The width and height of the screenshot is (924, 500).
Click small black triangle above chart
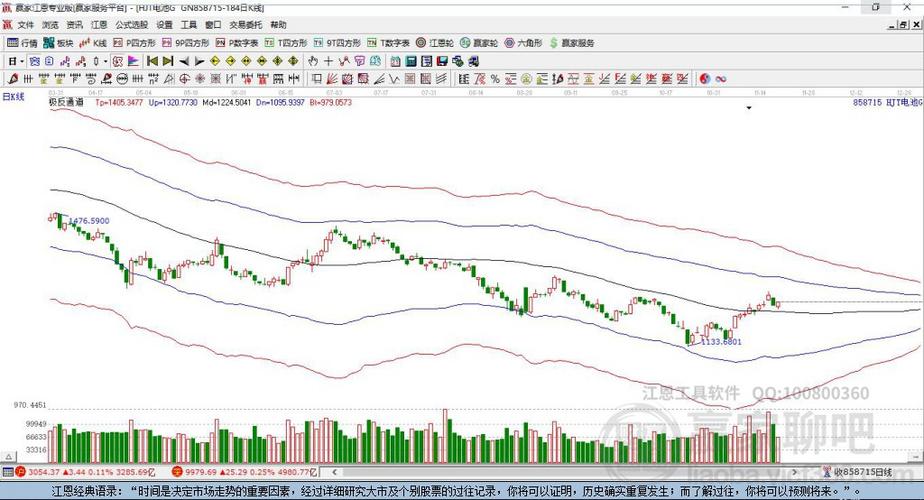[749, 108]
